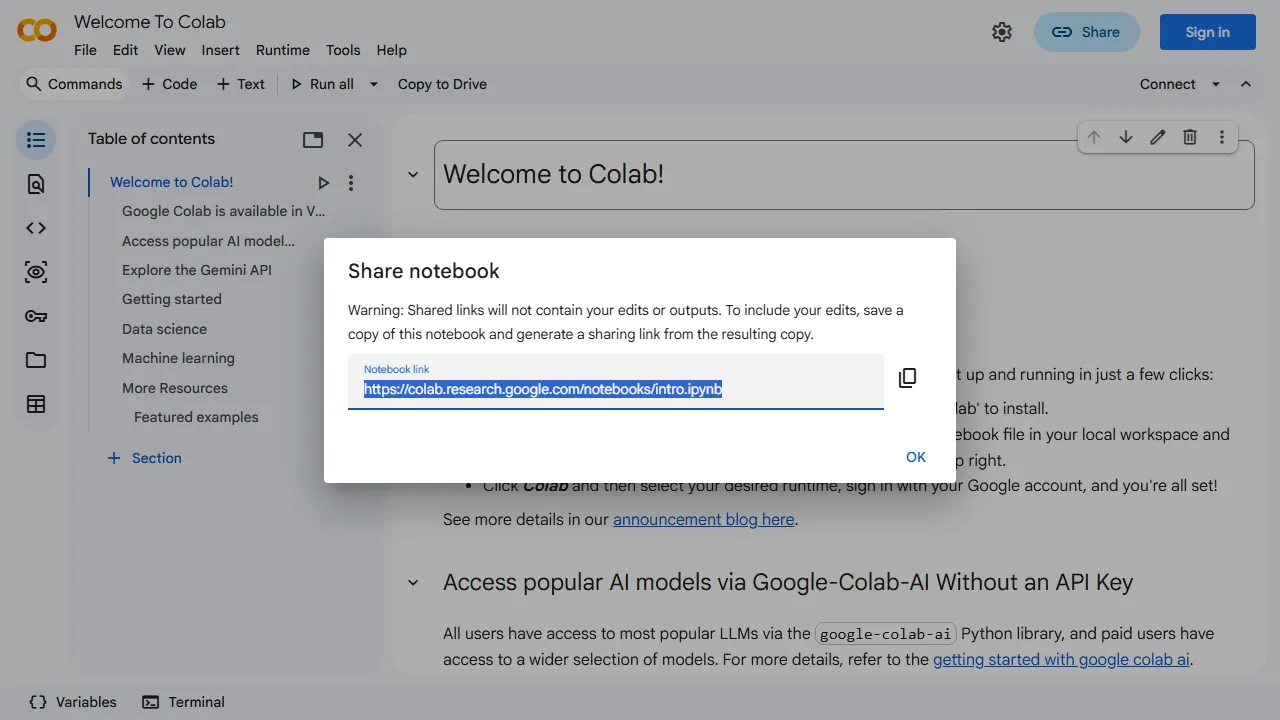Open the announcement blog here link
1280x720 pixels.
tap(704, 519)
